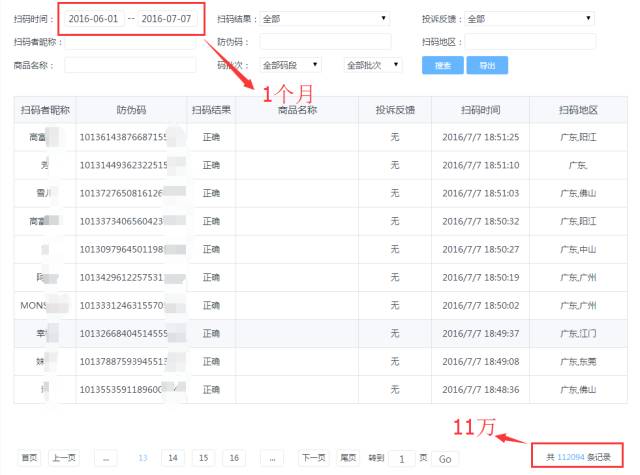Click the 扫码者昵称 column header
The height and width of the screenshot is (475, 640).
[45, 110]
